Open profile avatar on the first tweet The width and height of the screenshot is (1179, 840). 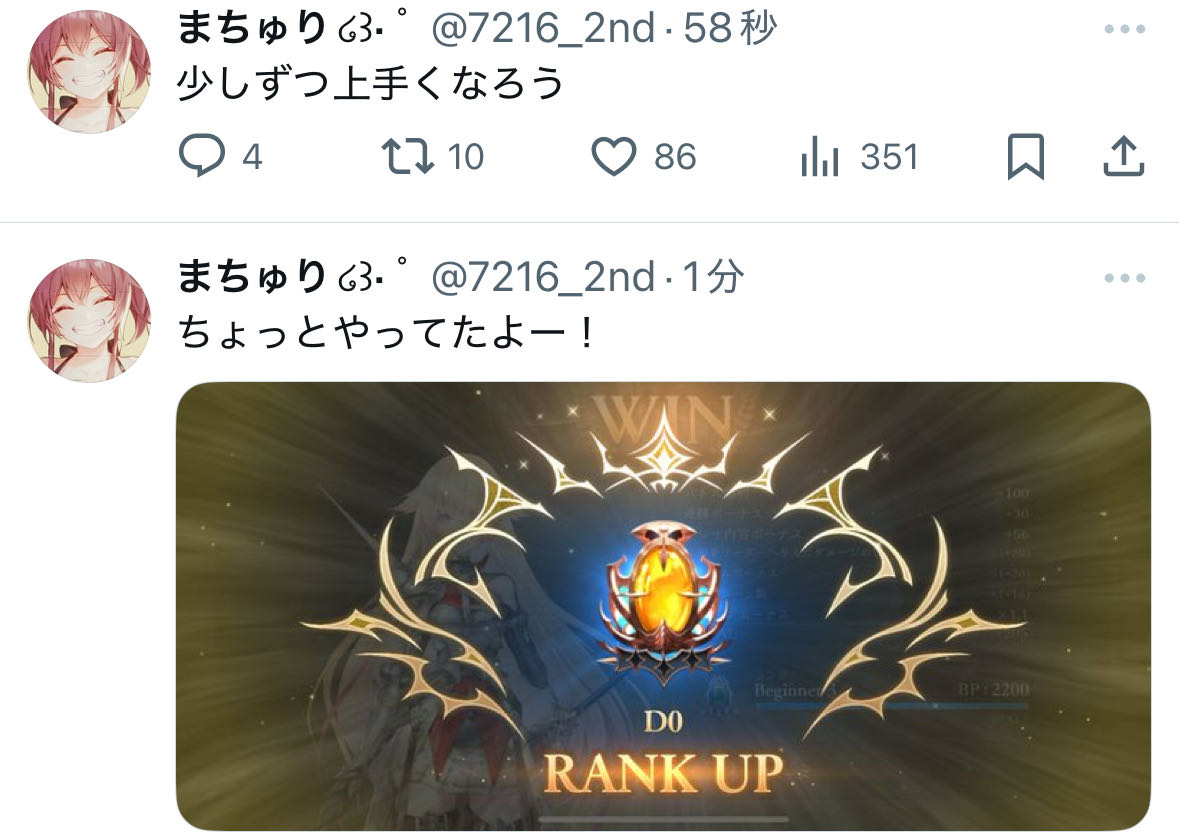[89, 71]
